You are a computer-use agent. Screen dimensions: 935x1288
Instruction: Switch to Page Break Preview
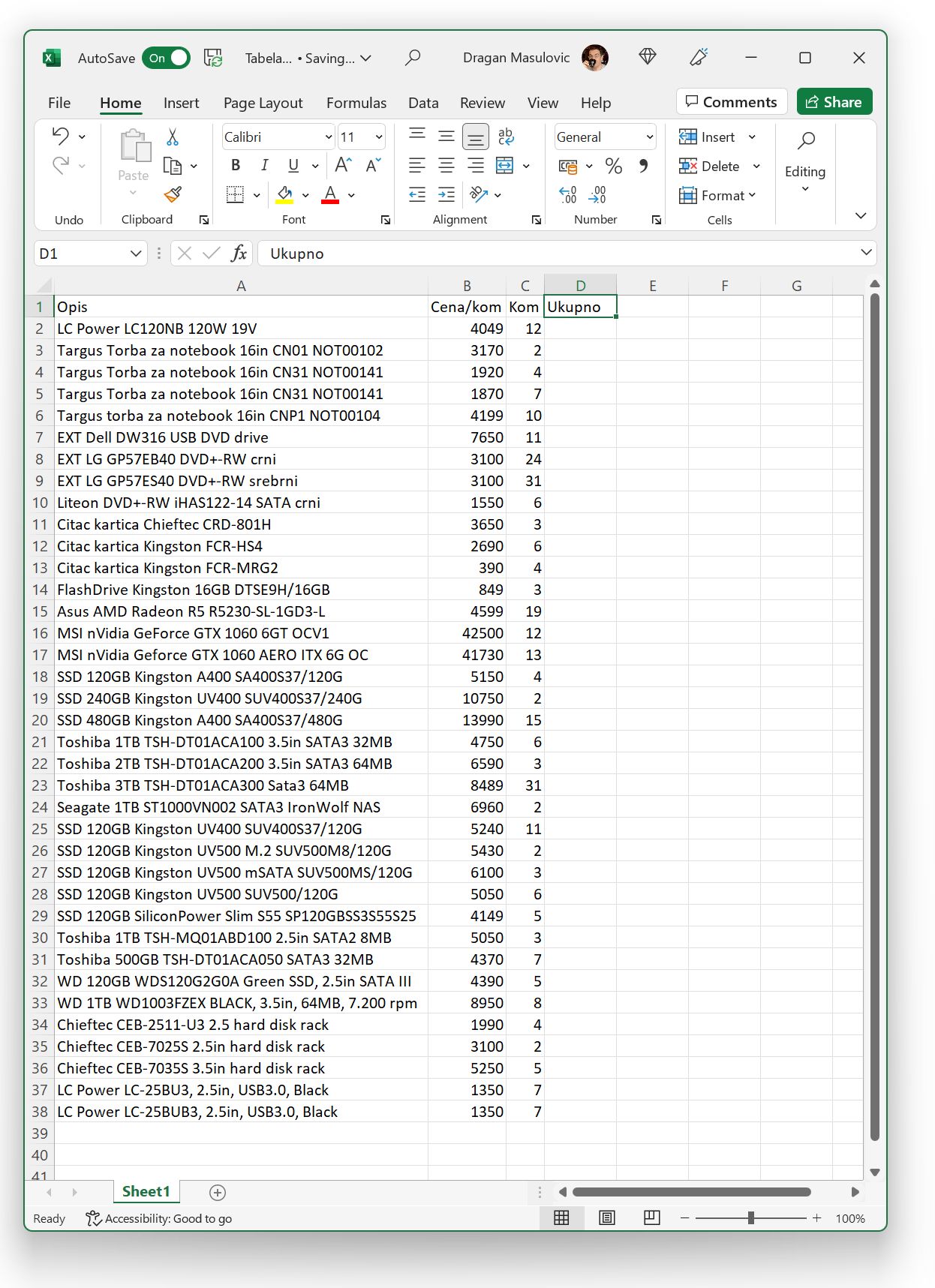[x=652, y=1218]
